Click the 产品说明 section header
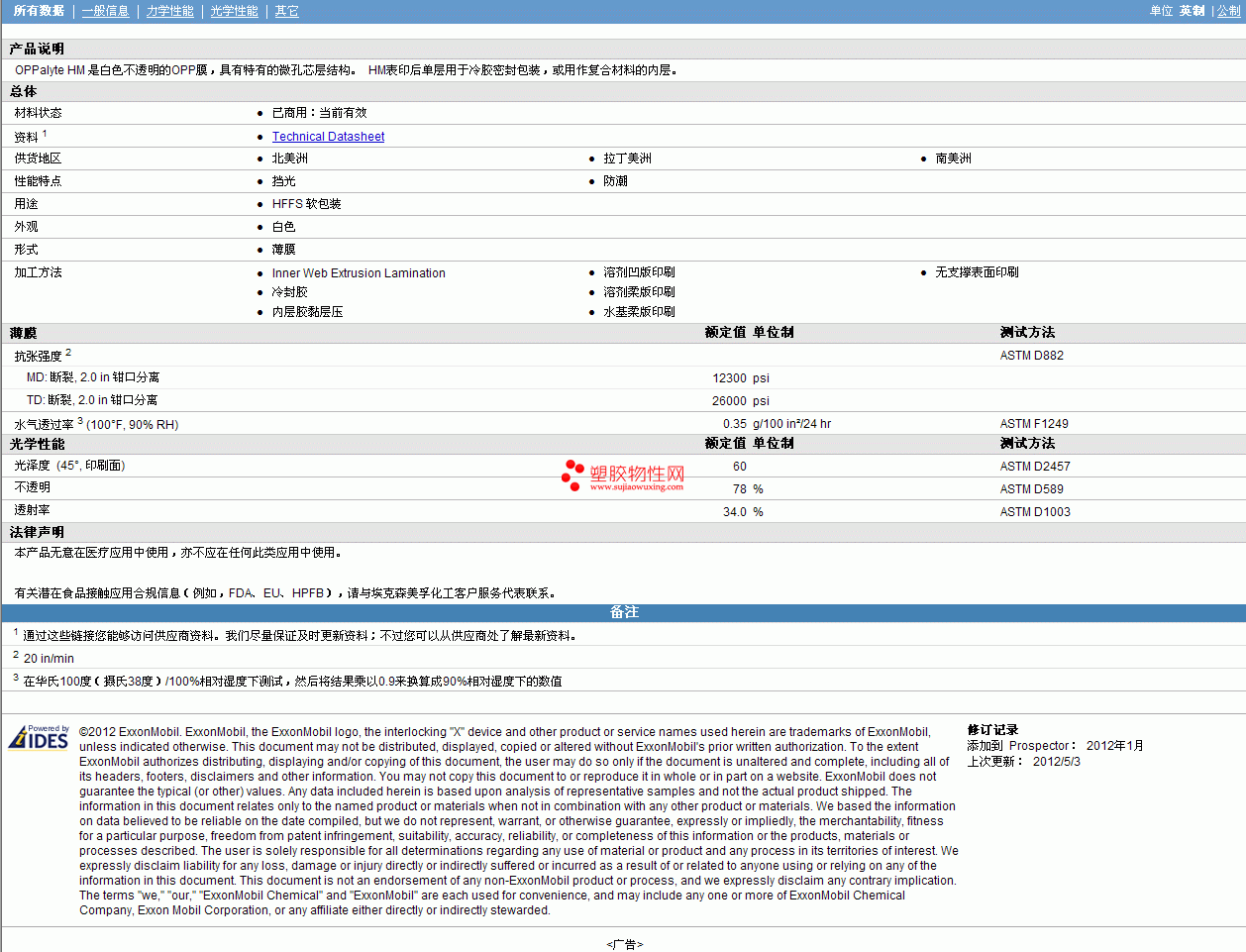Screen dimensions: 1246x952 click(x=37, y=49)
